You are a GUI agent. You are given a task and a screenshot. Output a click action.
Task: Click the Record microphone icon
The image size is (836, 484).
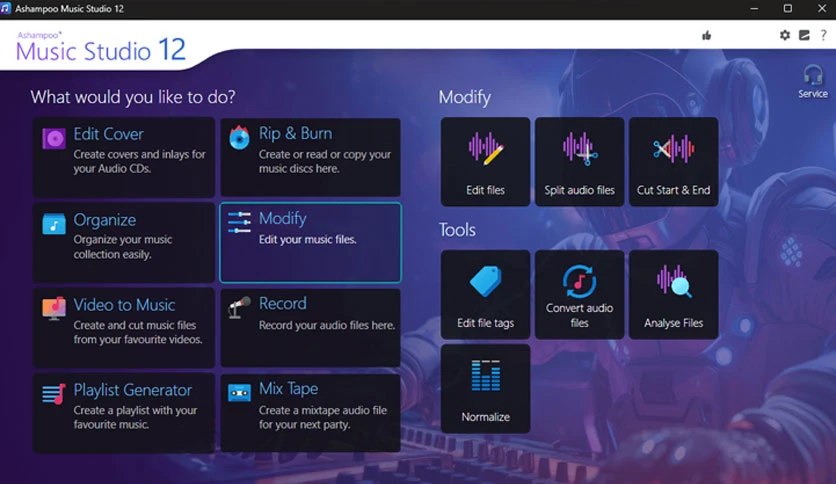pyautogui.click(x=239, y=308)
